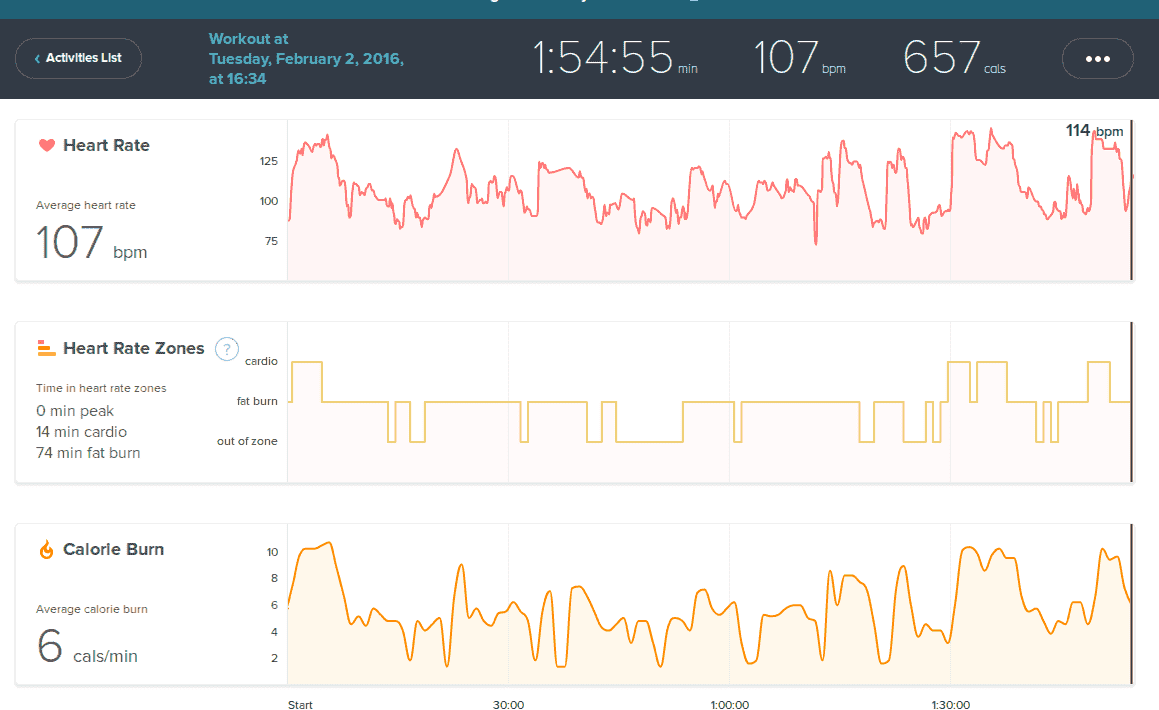This screenshot has height=710, width=1159.
Task: Click the Heart Rate panel title
Action: point(106,146)
